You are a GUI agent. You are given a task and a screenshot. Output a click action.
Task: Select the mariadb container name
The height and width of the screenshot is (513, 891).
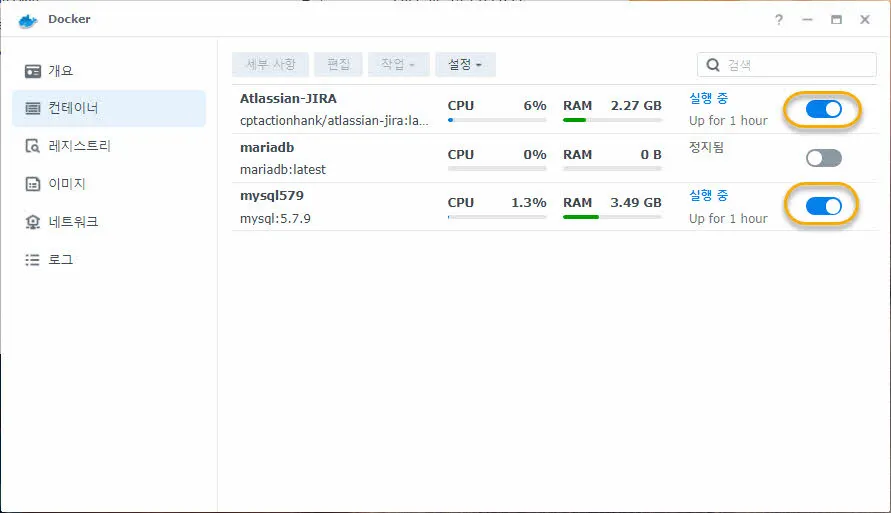267,148
